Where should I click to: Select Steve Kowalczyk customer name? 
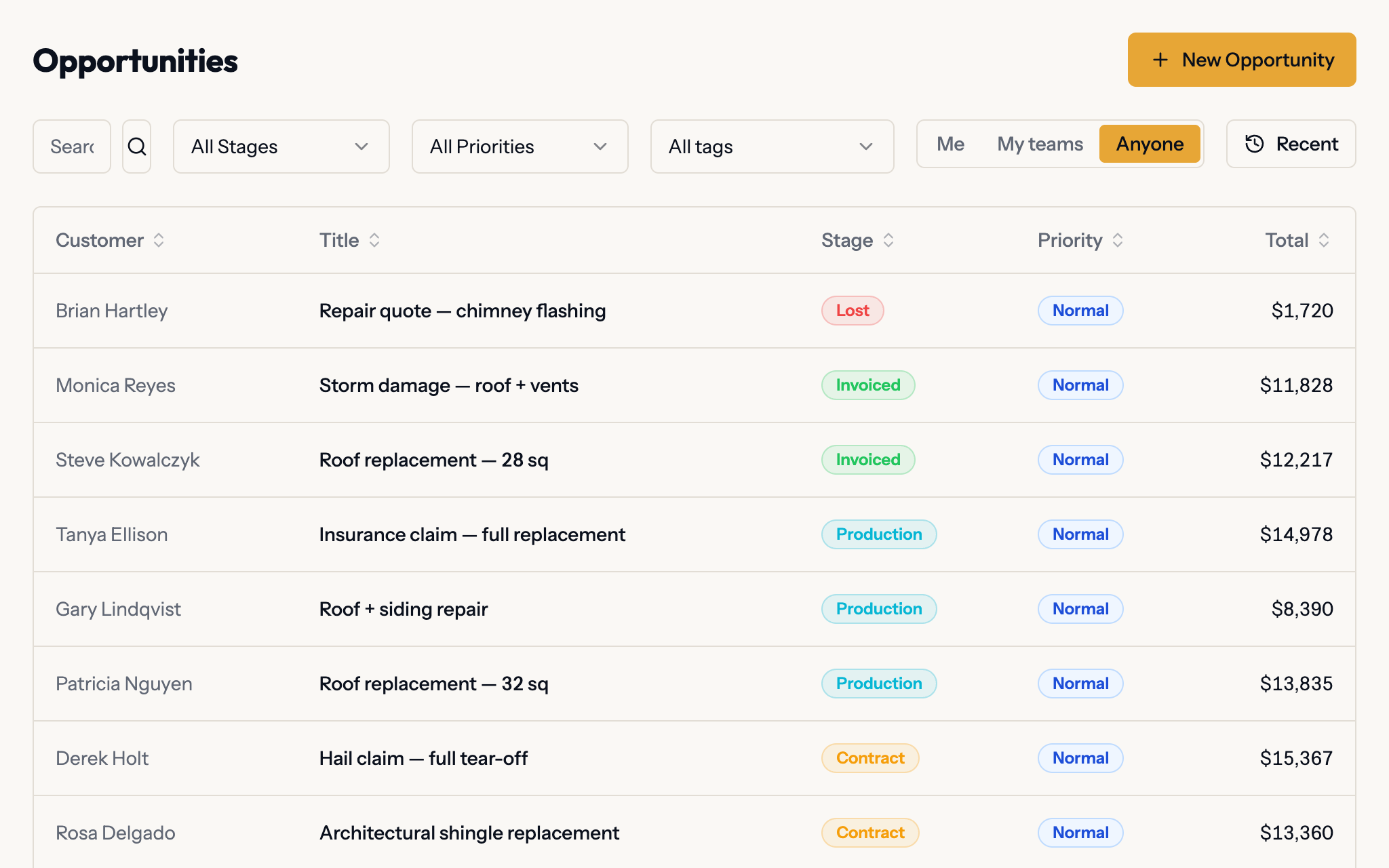(x=128, y=460)
